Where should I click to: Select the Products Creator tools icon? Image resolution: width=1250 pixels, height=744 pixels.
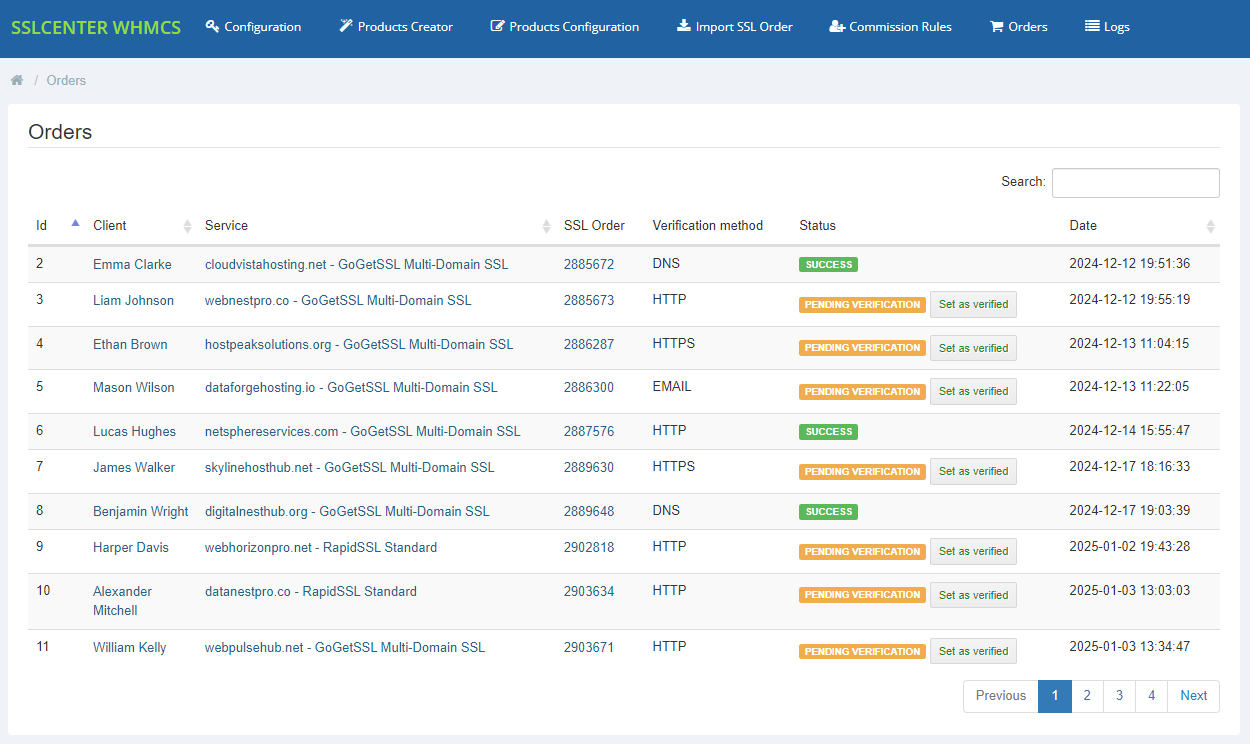[x=346, y=27]
